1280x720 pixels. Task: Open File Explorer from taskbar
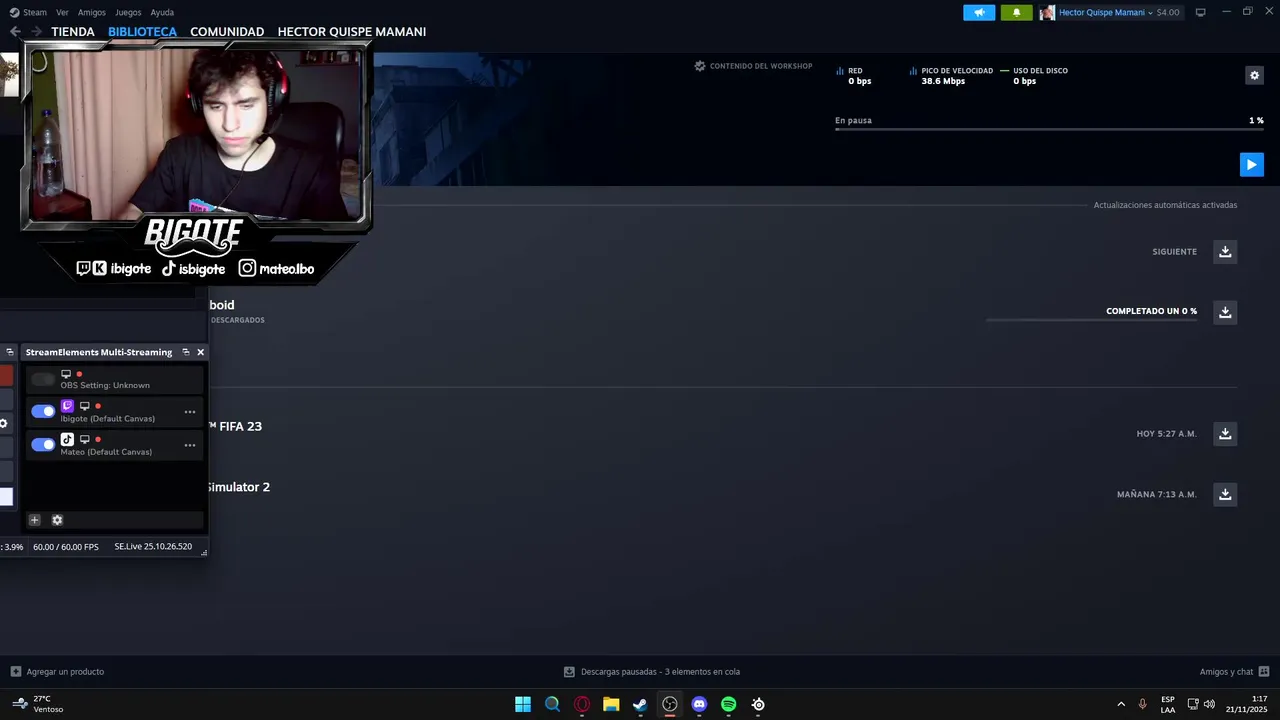[611, 704]
